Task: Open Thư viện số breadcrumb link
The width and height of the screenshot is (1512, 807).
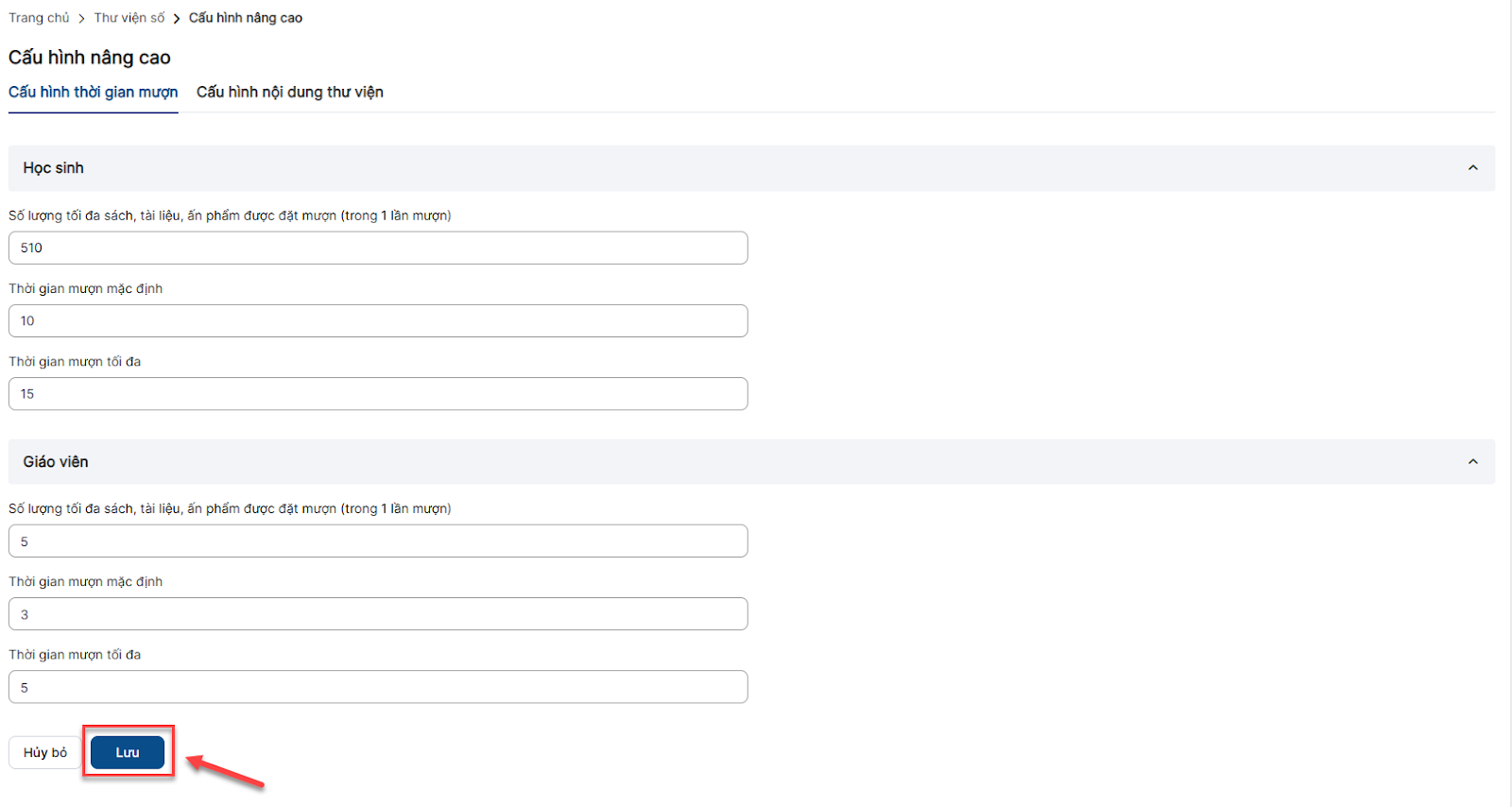Action: pos(129,18)
